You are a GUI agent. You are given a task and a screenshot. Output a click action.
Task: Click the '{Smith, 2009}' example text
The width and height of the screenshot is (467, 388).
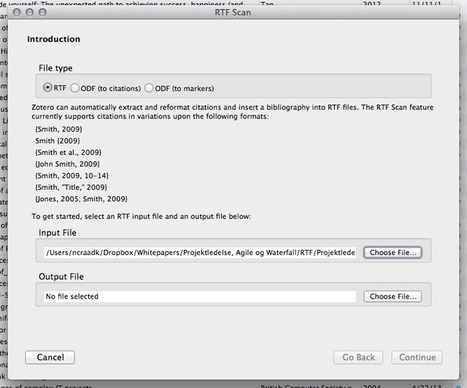click(x=59, y=129)
